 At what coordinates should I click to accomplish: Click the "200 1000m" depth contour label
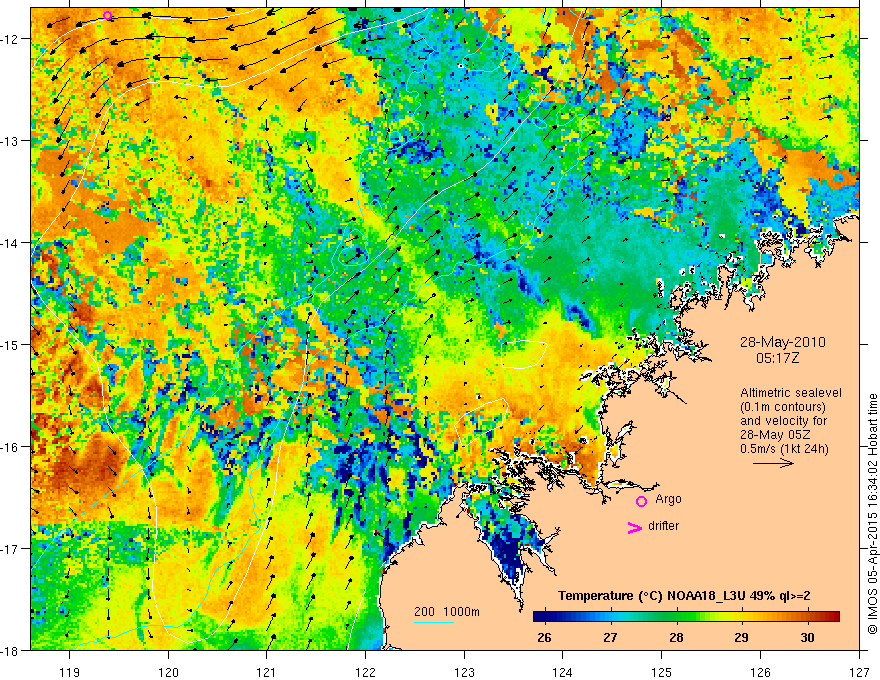click(x=447, y=612)
